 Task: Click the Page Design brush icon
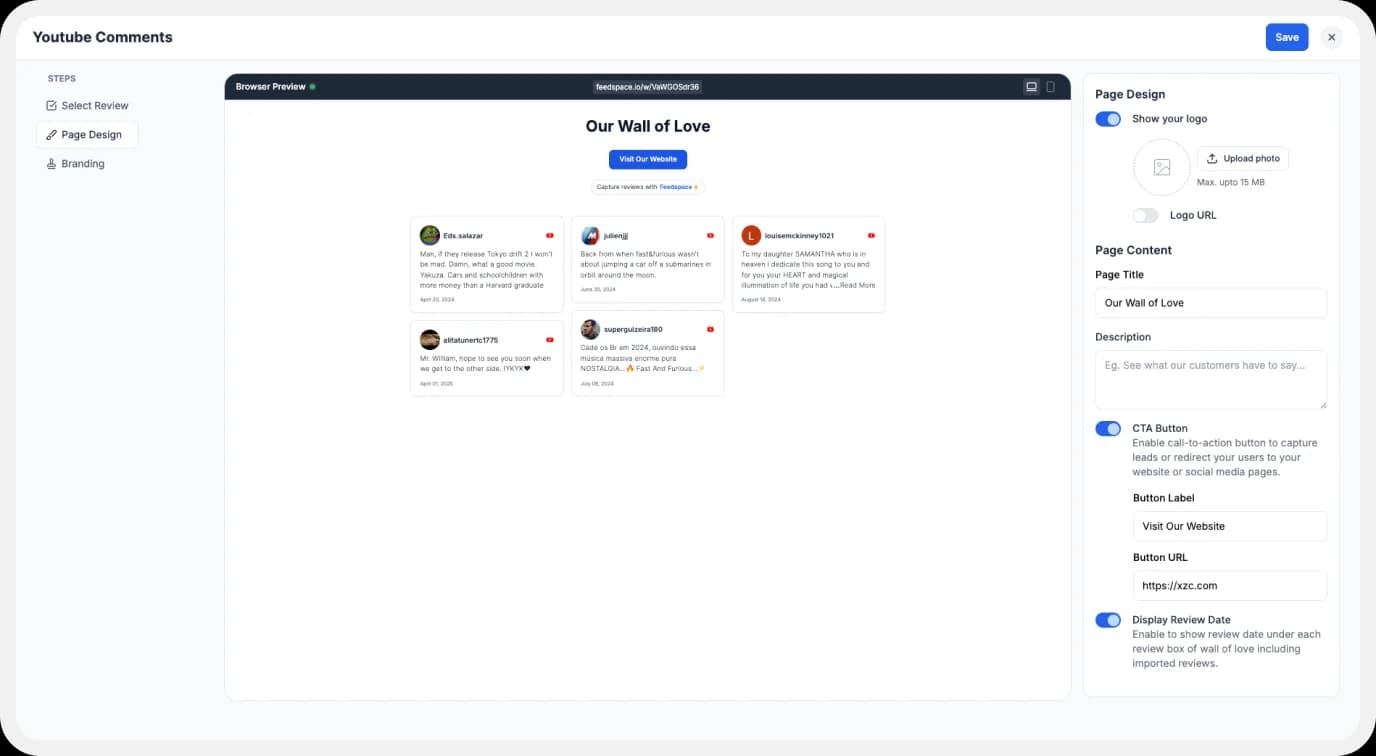[x=52, y=134]
